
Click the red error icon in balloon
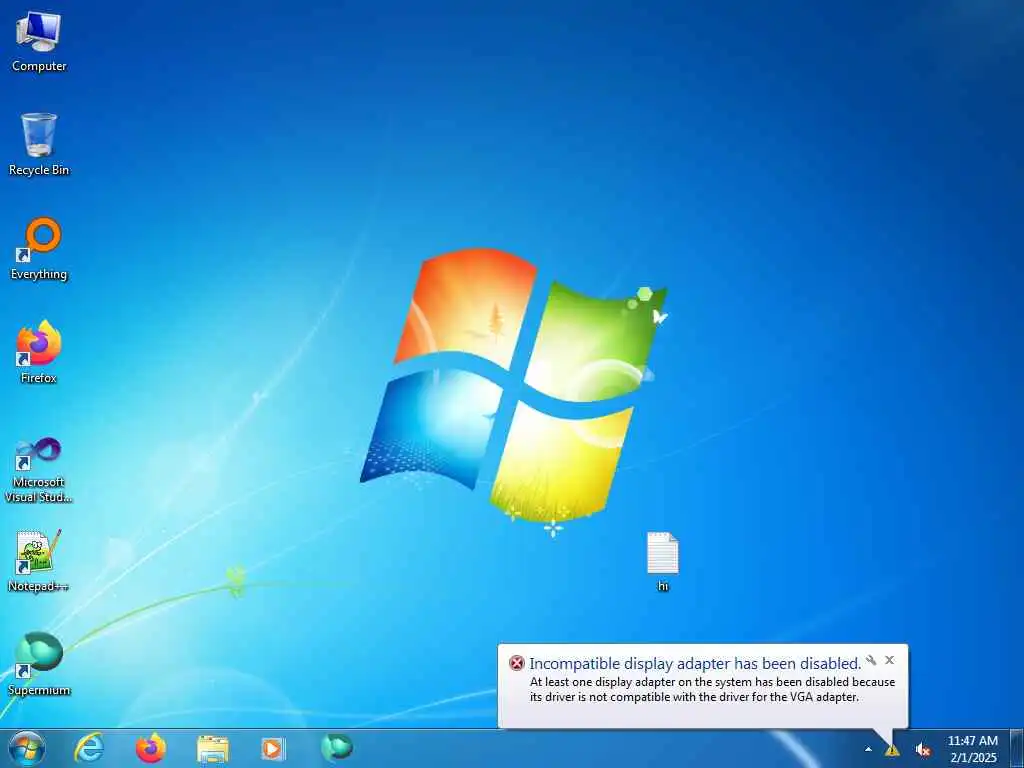[x=517, y=664]
